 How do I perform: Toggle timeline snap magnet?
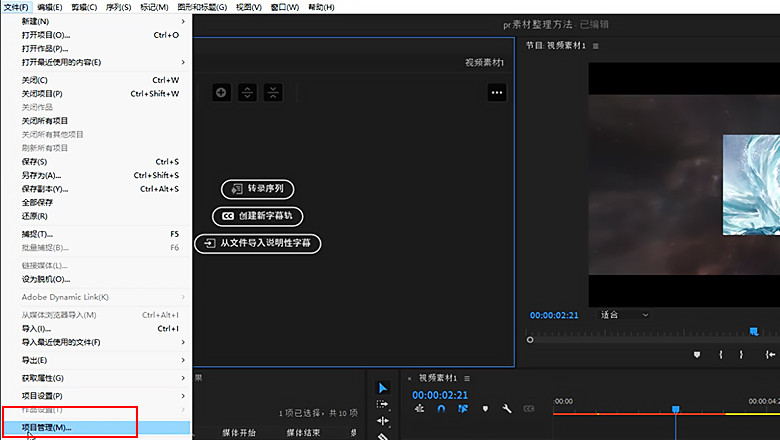tap(441, 408)
